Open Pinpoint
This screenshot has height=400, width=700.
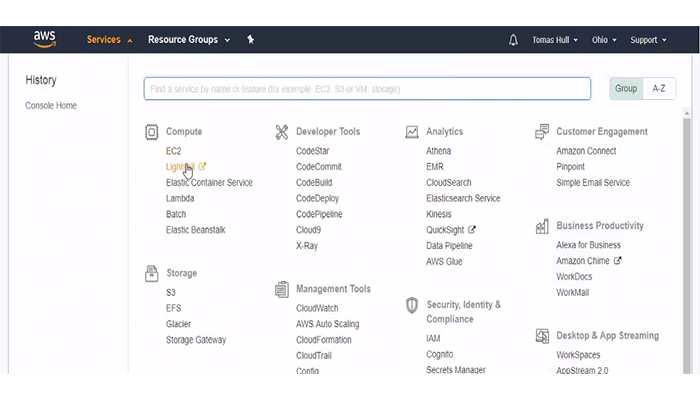pos(571,167)
